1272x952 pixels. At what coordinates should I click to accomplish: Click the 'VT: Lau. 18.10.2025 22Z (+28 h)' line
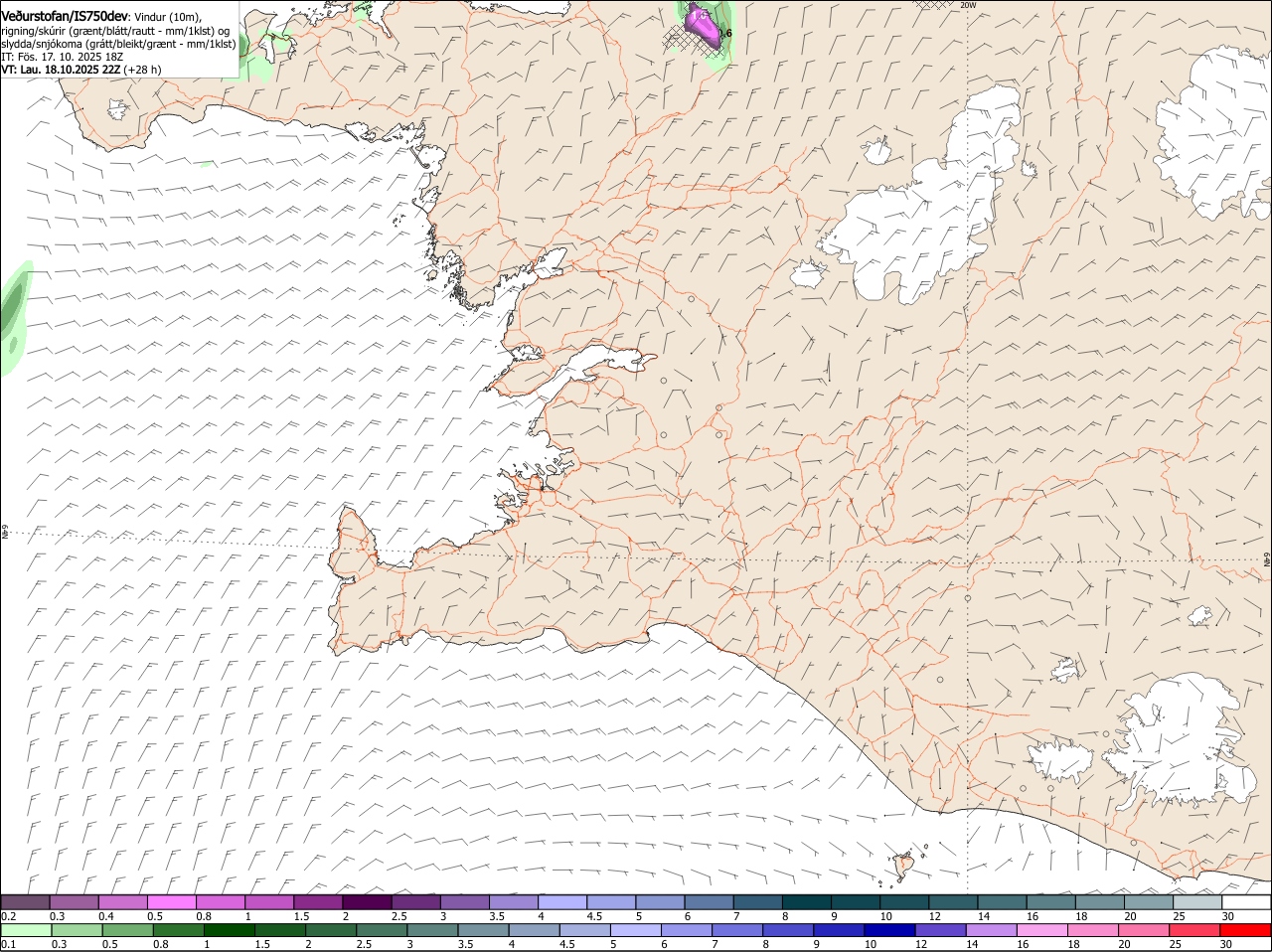(x=81, y=70)
